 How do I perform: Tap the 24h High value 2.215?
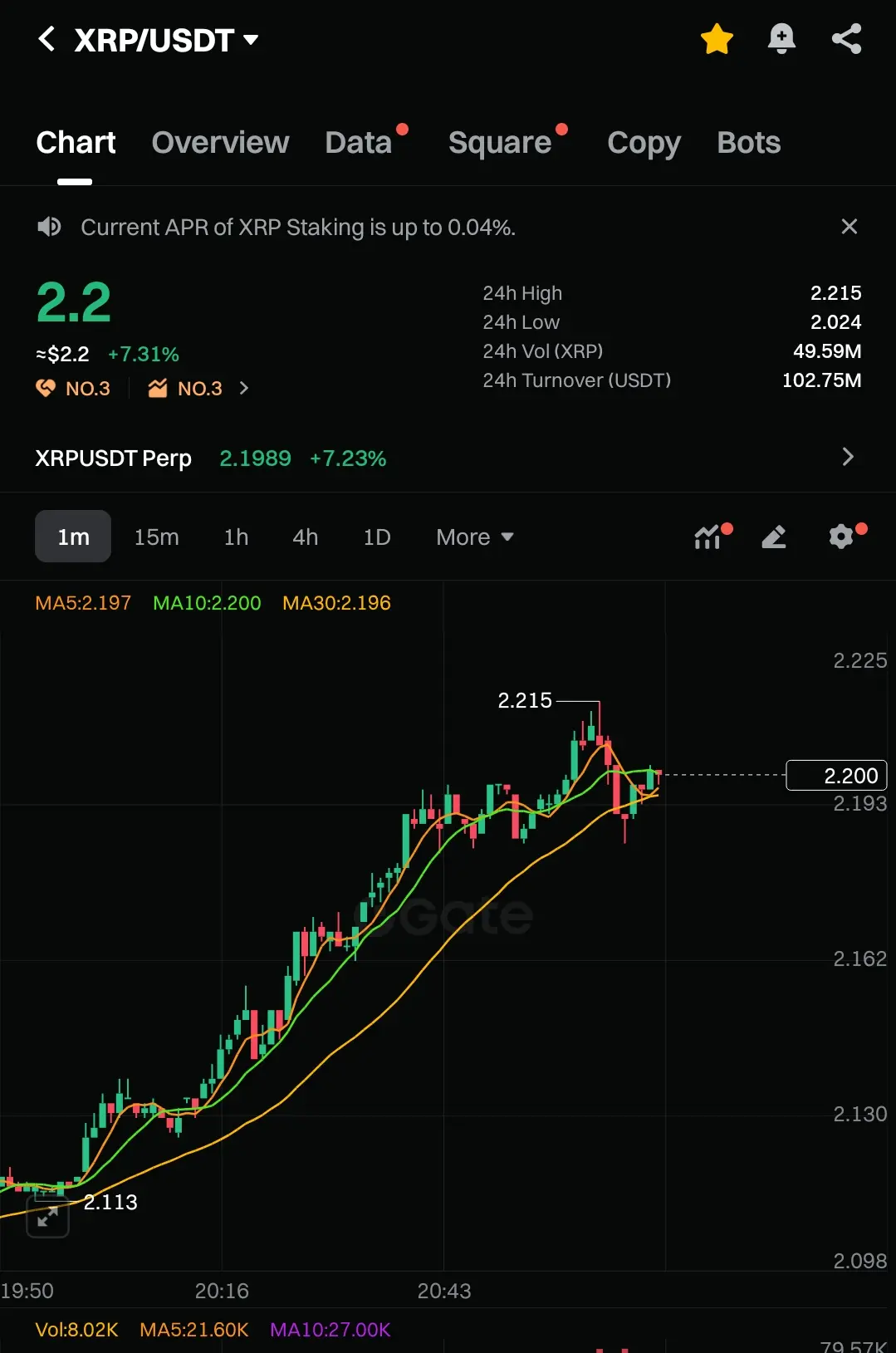point(835,293)
